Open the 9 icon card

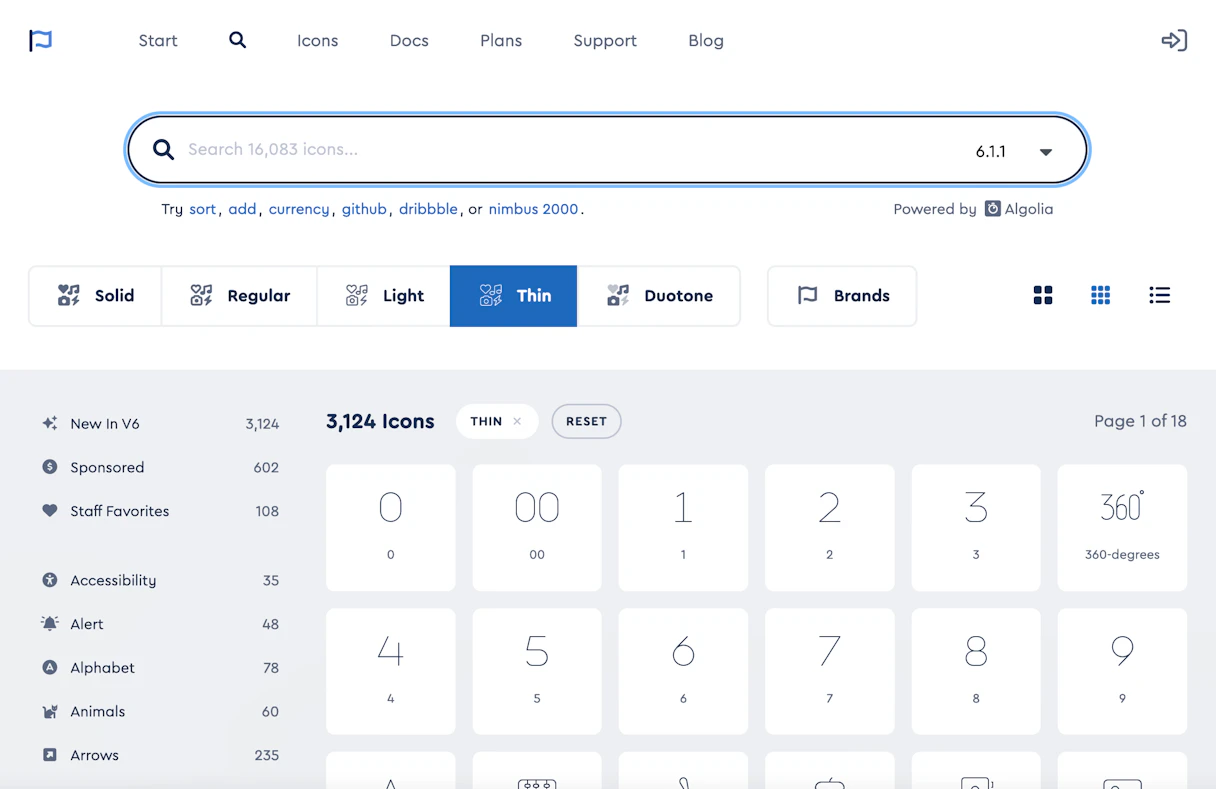(1122, 672)
